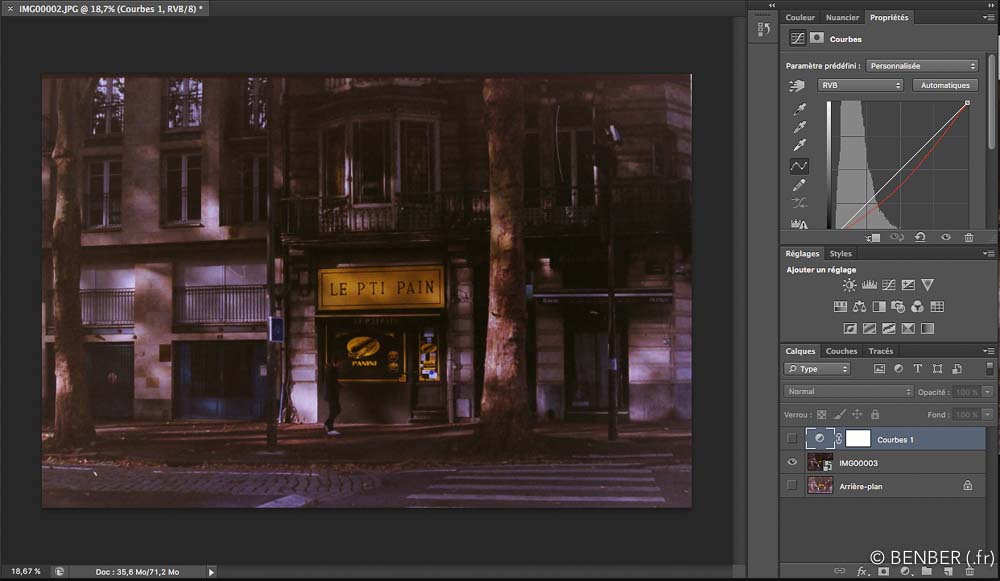The image size is (1000, 581).
Task: Click the text layer filter icon
Action: click(917, 369)
